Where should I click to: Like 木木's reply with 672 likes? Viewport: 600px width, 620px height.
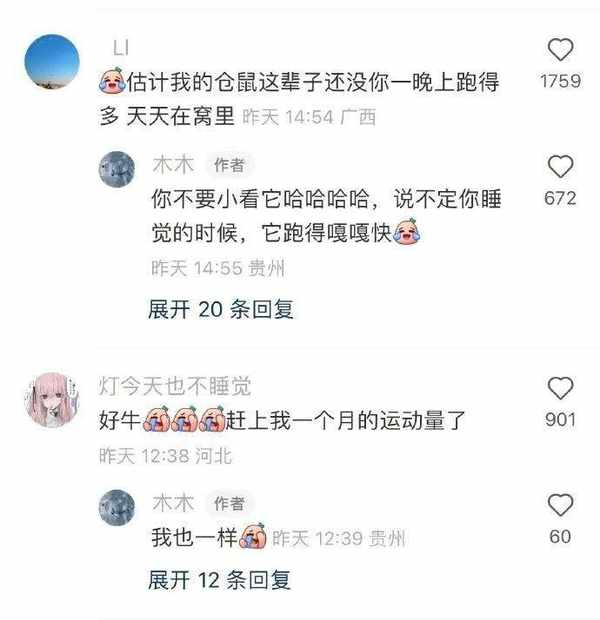pyautogui.click(x=560, y=166)
